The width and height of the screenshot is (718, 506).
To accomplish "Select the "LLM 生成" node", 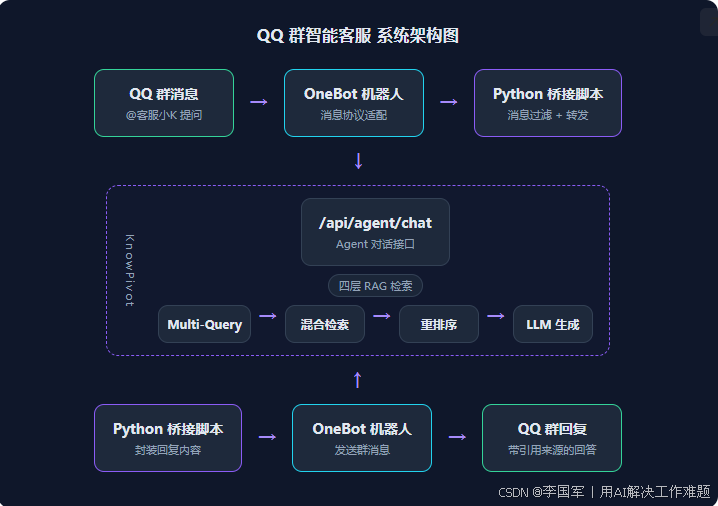I will click(x=553, y=324).
